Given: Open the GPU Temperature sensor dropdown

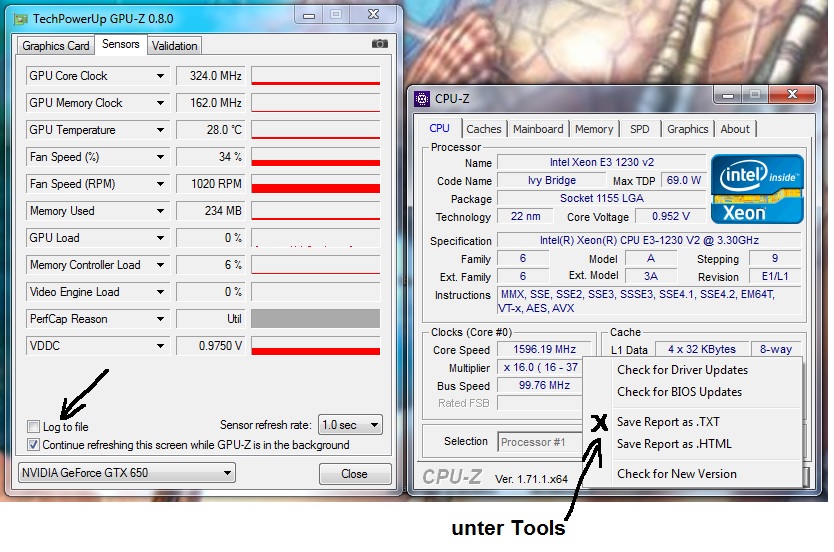Looking at the screenshot, I should click(x=160, y=130).
